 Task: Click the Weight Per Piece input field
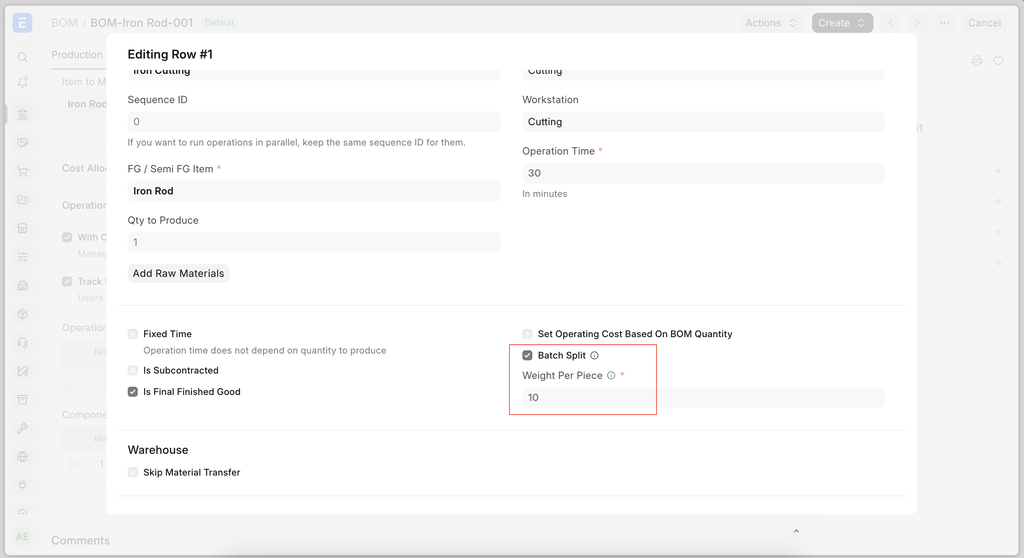[703, 397]
